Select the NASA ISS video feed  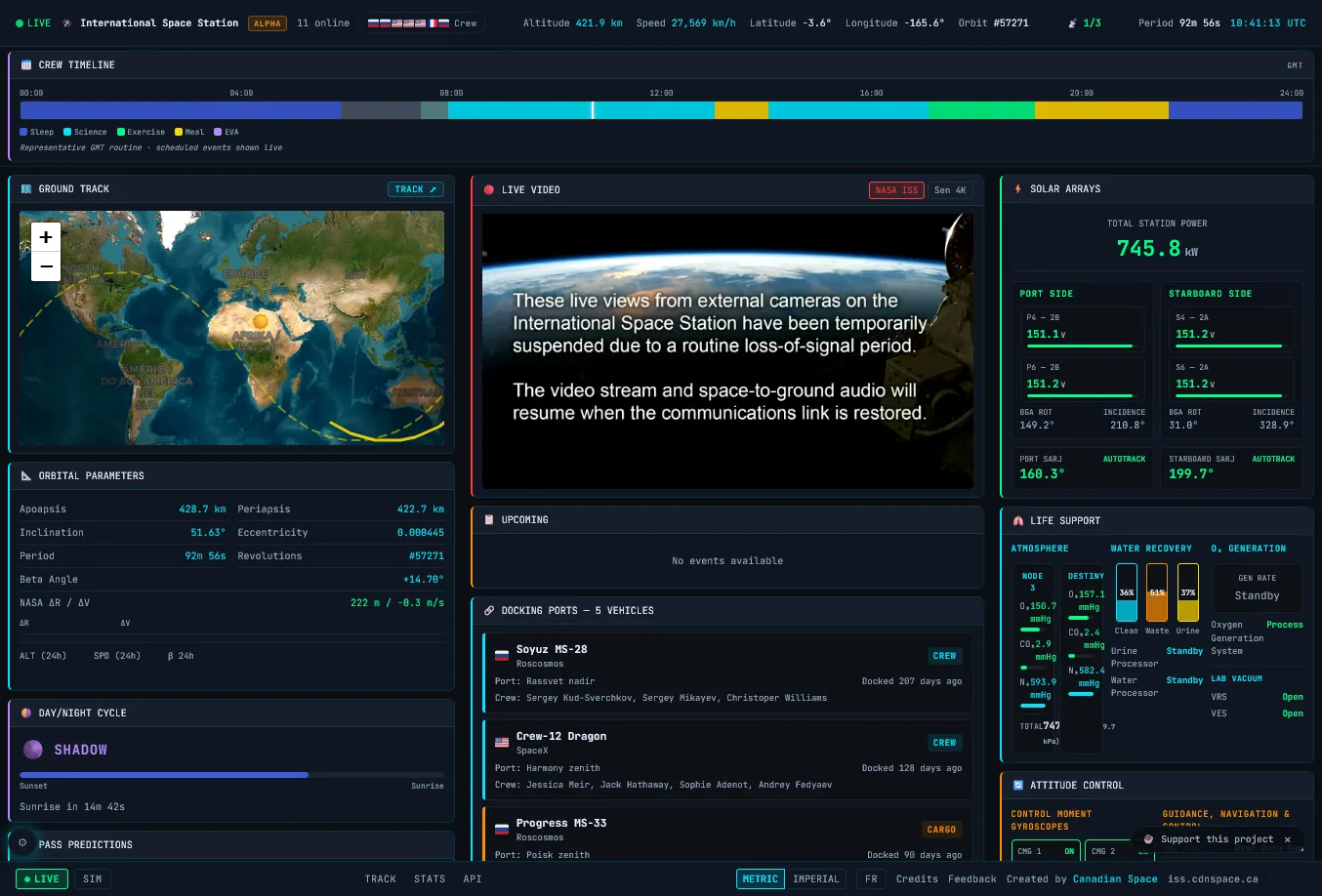click(x=896, y=190)
